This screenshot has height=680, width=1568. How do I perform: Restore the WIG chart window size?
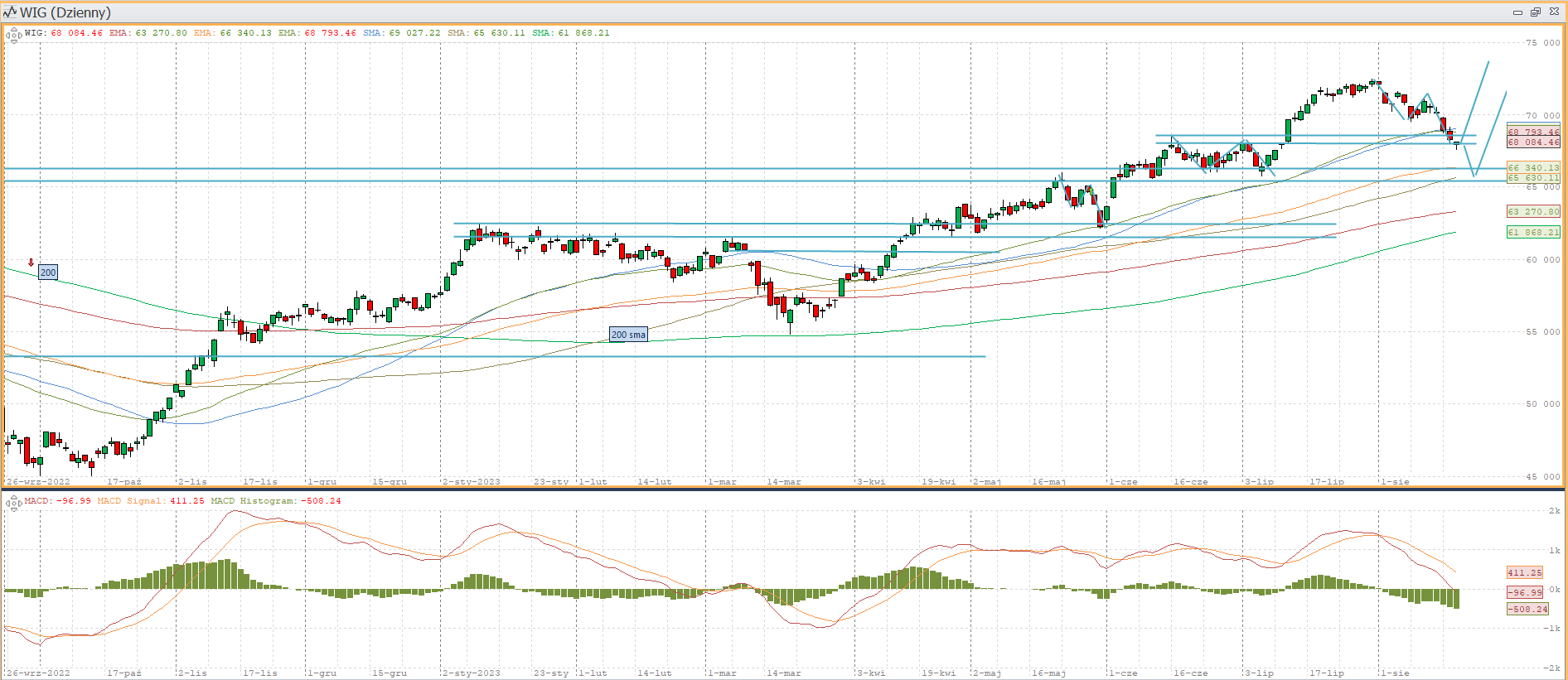[x=1535, y=12]
